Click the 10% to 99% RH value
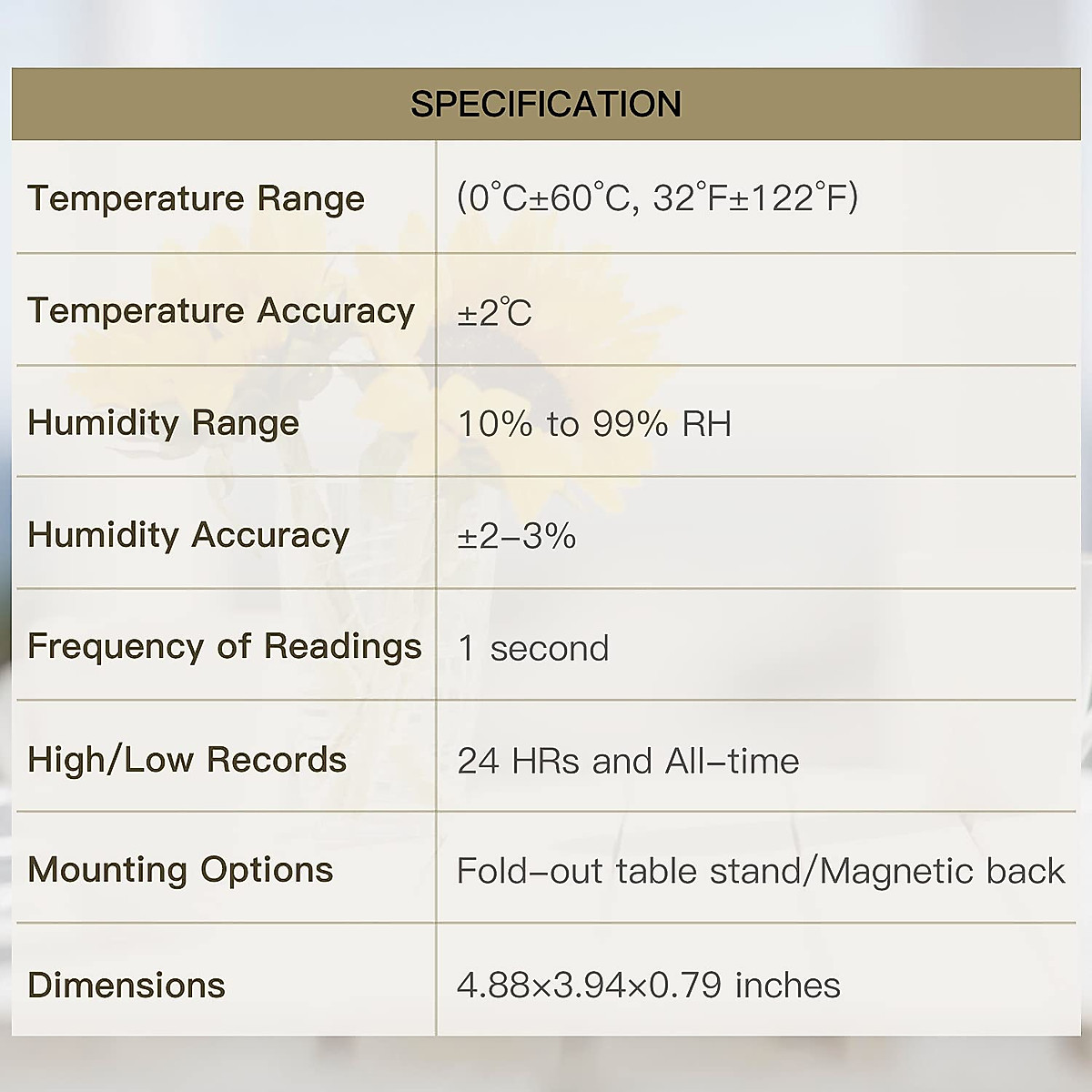 (594, 424)
